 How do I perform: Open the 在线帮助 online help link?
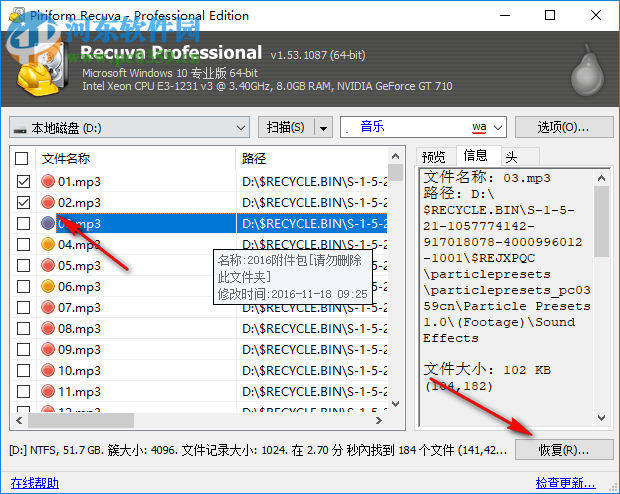pos(35,483)
